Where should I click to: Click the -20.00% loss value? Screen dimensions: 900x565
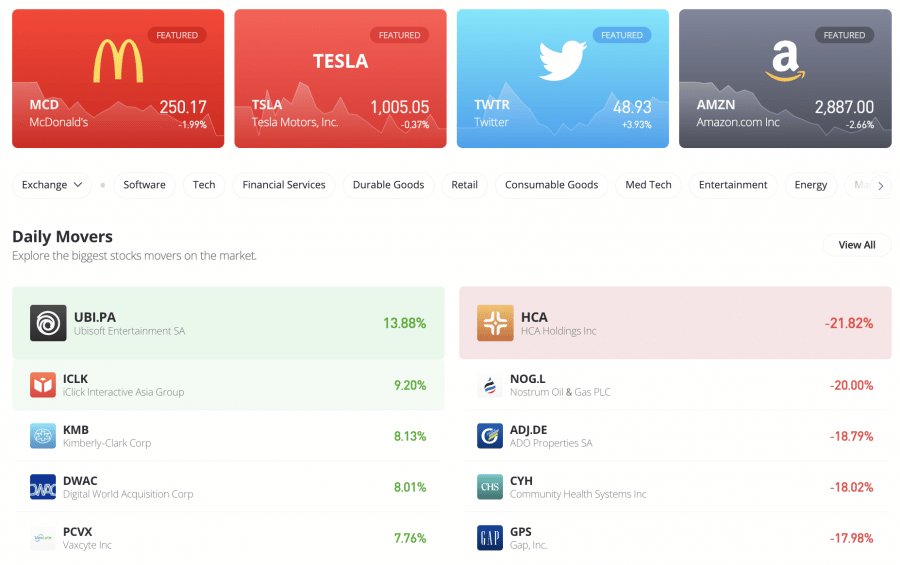point(851,385)
